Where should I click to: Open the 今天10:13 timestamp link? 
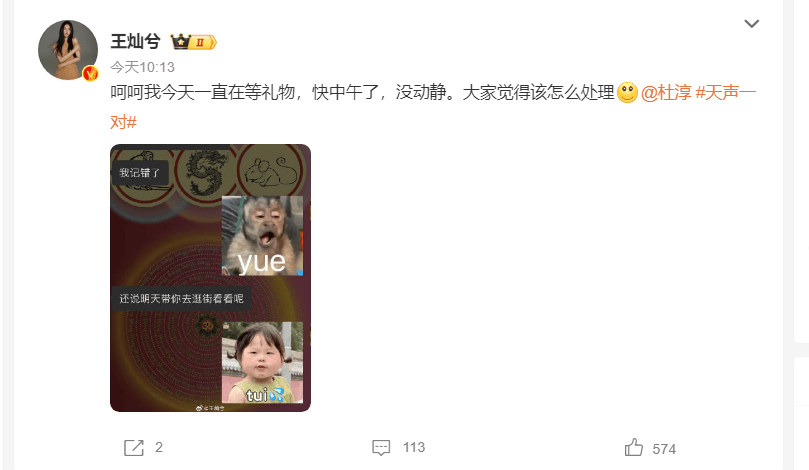[x=142, y=67]
